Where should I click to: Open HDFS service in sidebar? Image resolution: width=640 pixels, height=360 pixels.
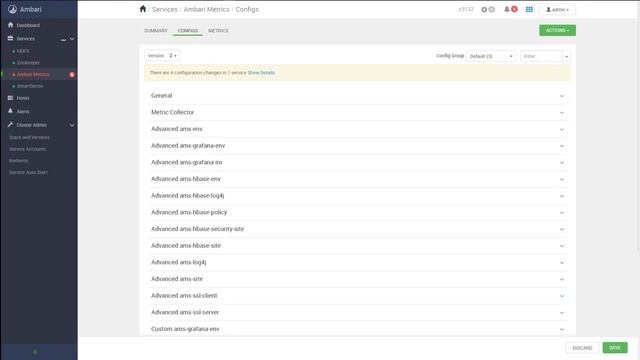click(23, 51)
